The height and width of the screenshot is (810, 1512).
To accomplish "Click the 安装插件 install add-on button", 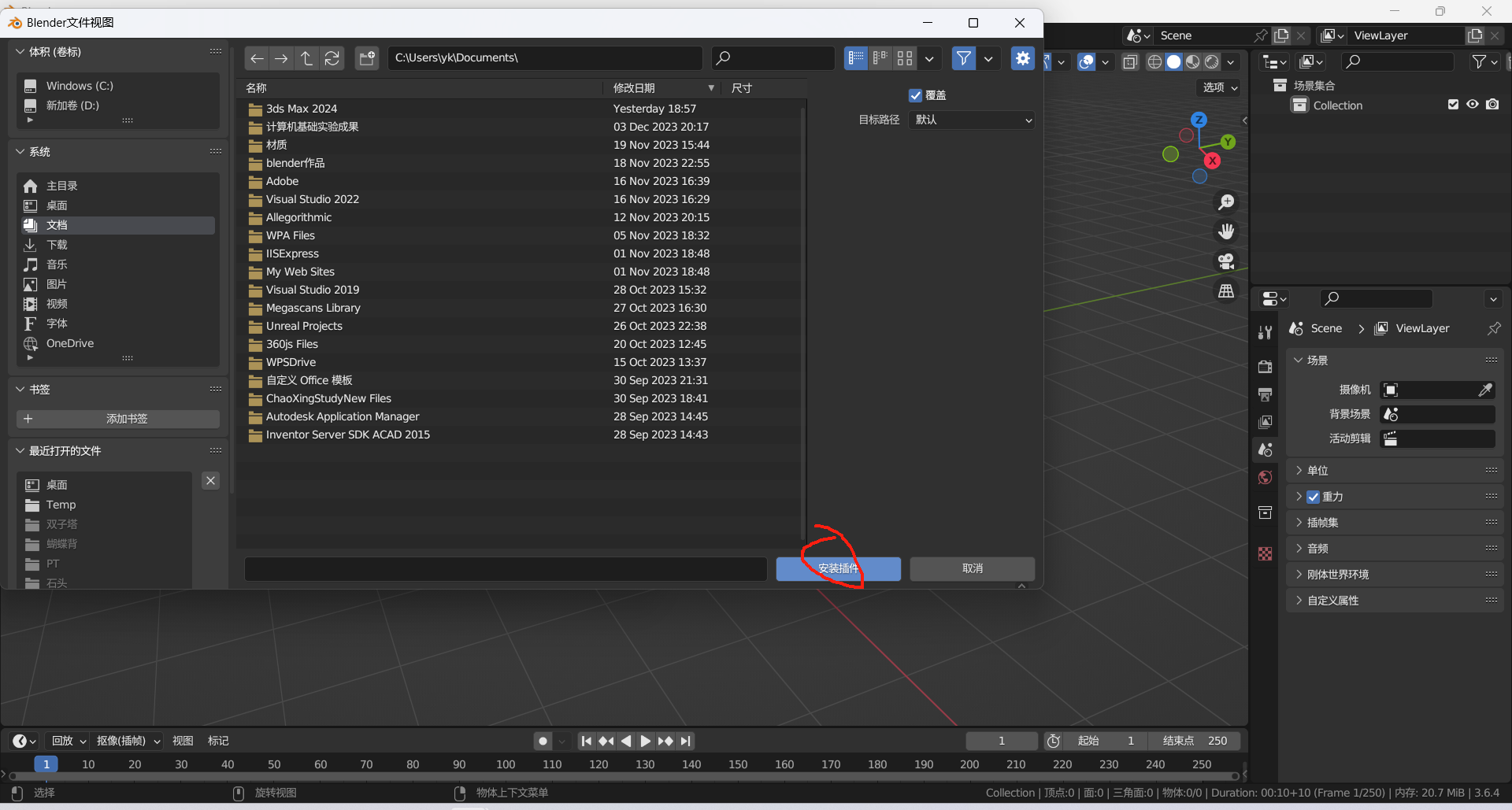I will (x=838, y=568).
